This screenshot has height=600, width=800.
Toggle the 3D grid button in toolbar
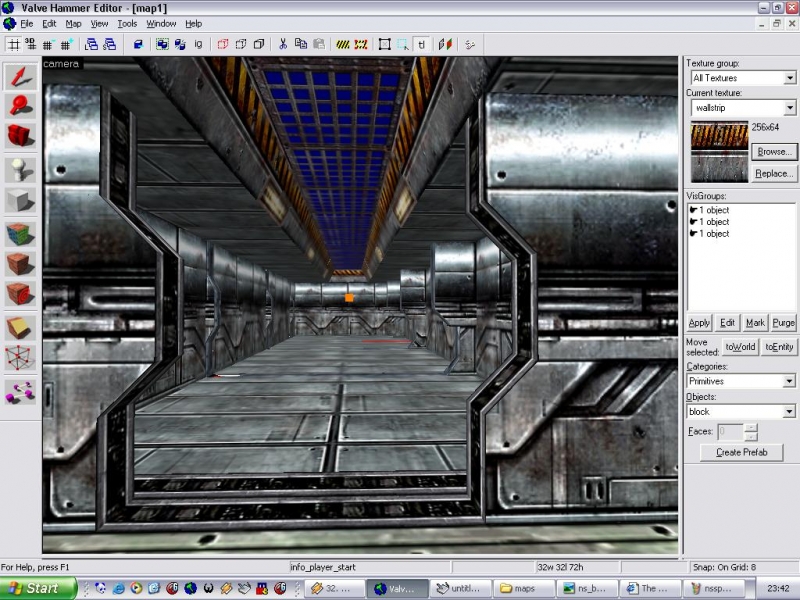tap(30, 44)
